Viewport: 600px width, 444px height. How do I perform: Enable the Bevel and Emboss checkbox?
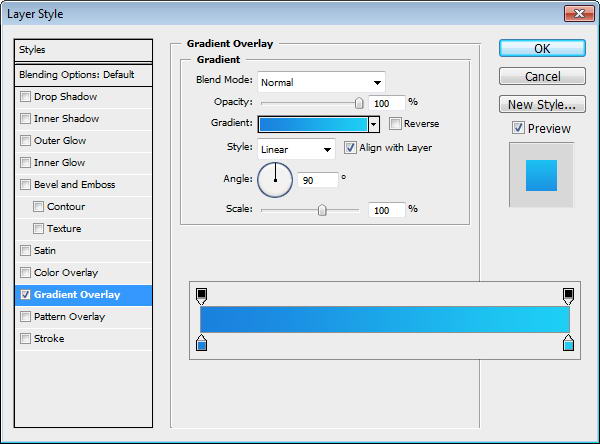coord(25,184)
